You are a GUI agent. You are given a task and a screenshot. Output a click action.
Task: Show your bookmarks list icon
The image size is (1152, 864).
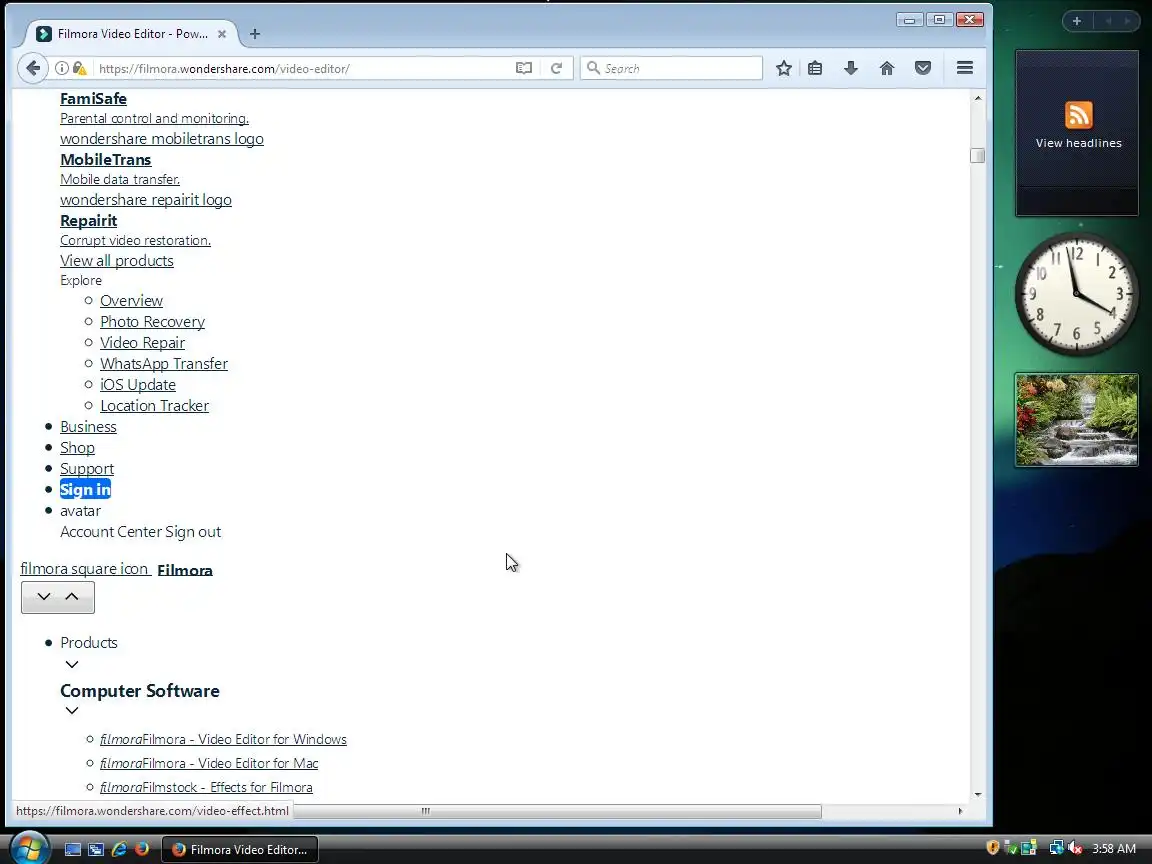(815, 68)
